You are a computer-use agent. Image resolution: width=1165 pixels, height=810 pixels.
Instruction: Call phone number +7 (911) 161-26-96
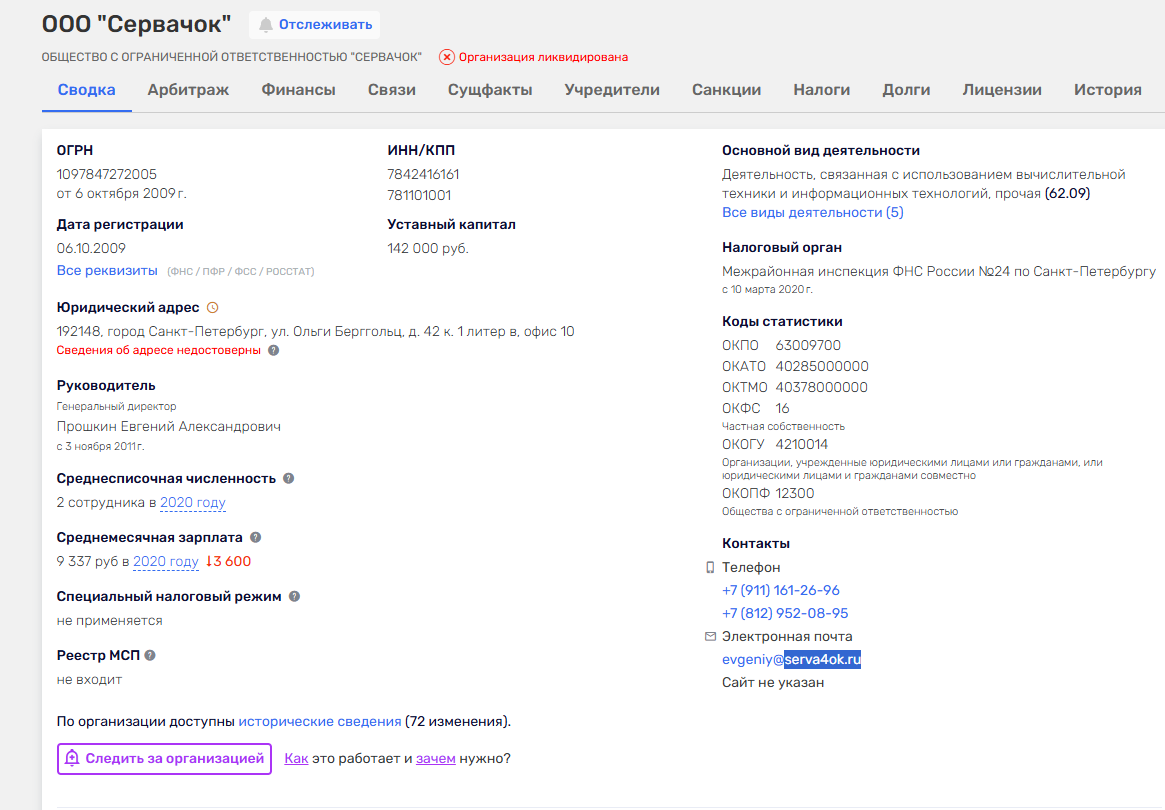781,591
